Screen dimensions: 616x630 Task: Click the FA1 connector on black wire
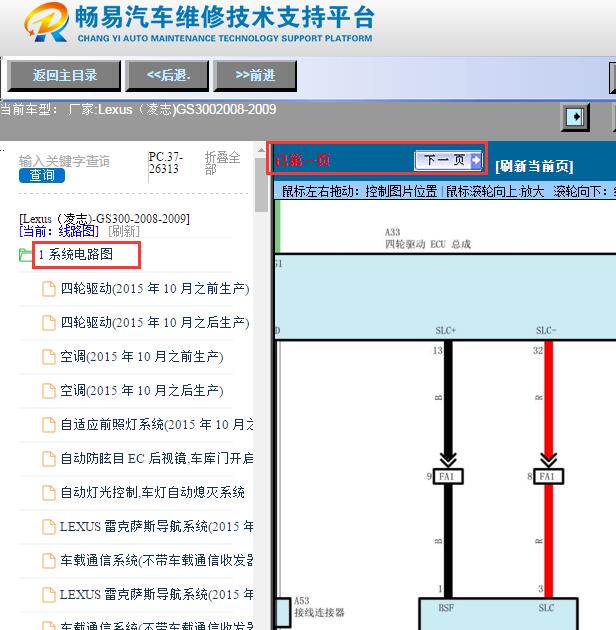click(x=448, y=477)
